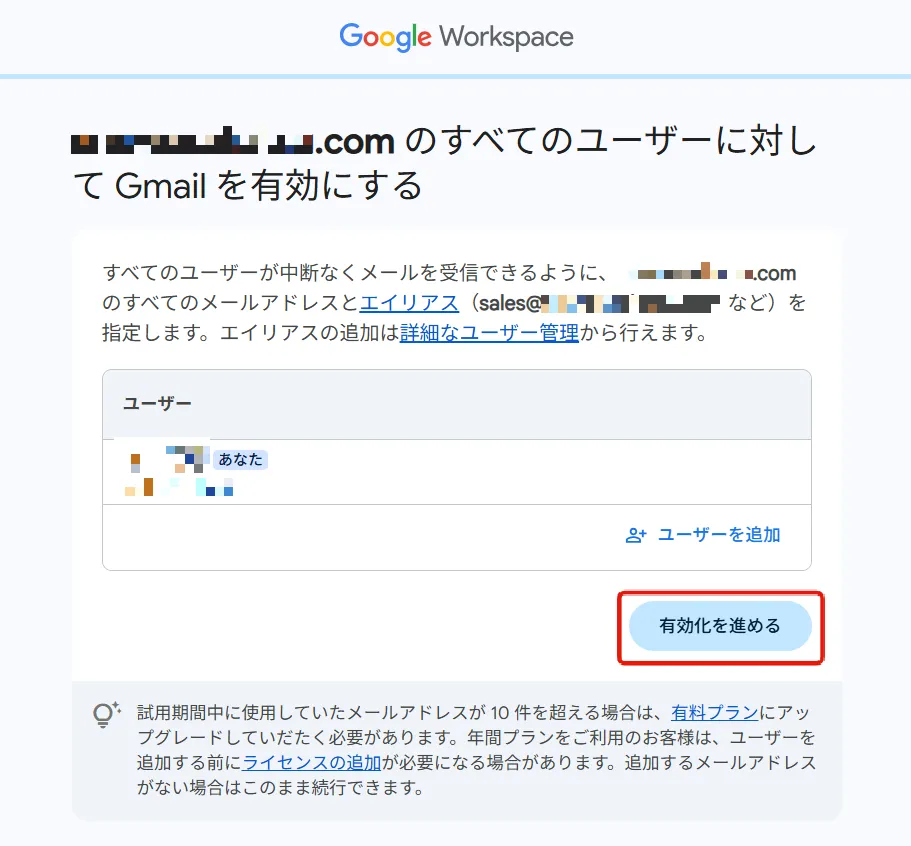This screenshot has height=846, width=911.
Task: Open the エイリアス link
Action: click(x=409, y=303)
